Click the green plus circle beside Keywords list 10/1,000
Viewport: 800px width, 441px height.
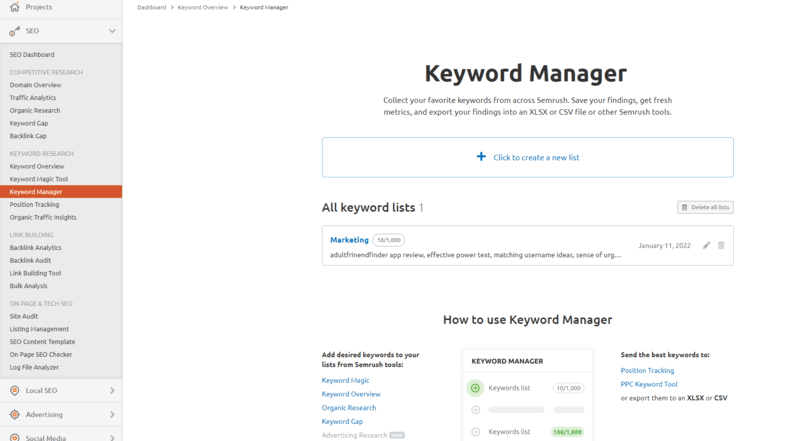pos(475,388)
